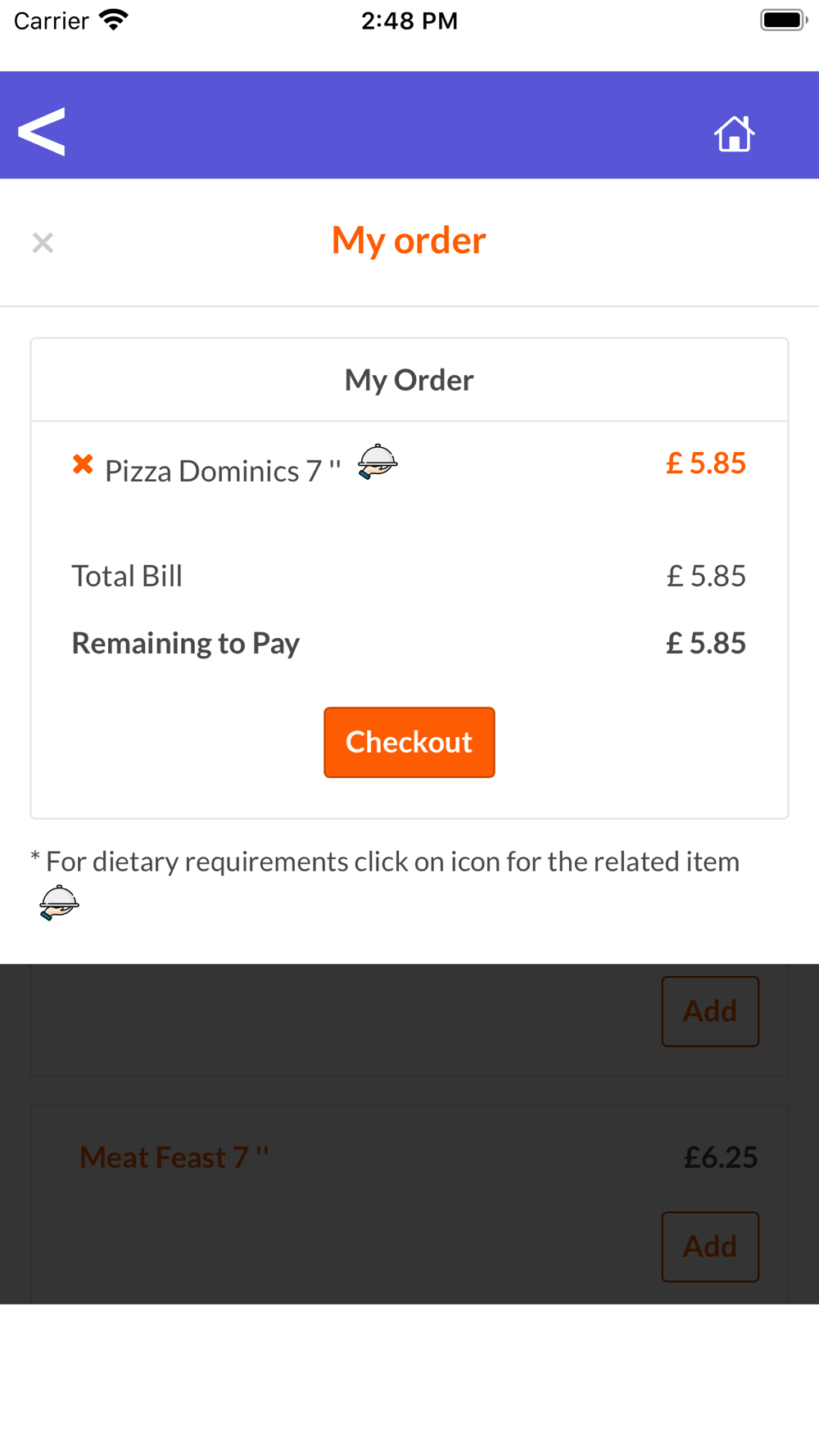The height and width of the screenshot is (1456, 819).
Task: Tap the dietary icon below the note
Action: 59,902
